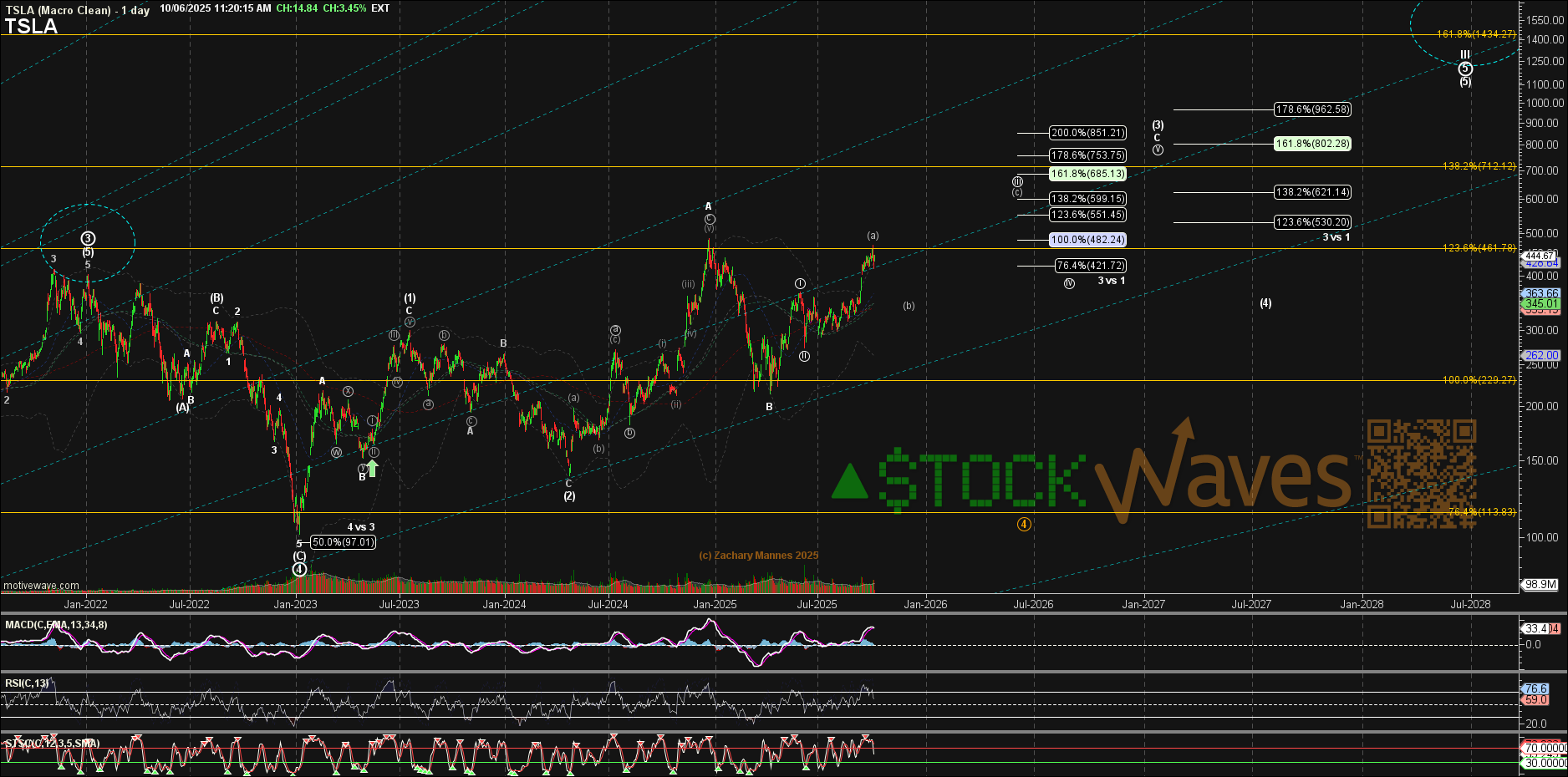This screenshot has width=1568, height=777.
Task: Click the green up arrow near wave B
Action: (x=373, y=468)
